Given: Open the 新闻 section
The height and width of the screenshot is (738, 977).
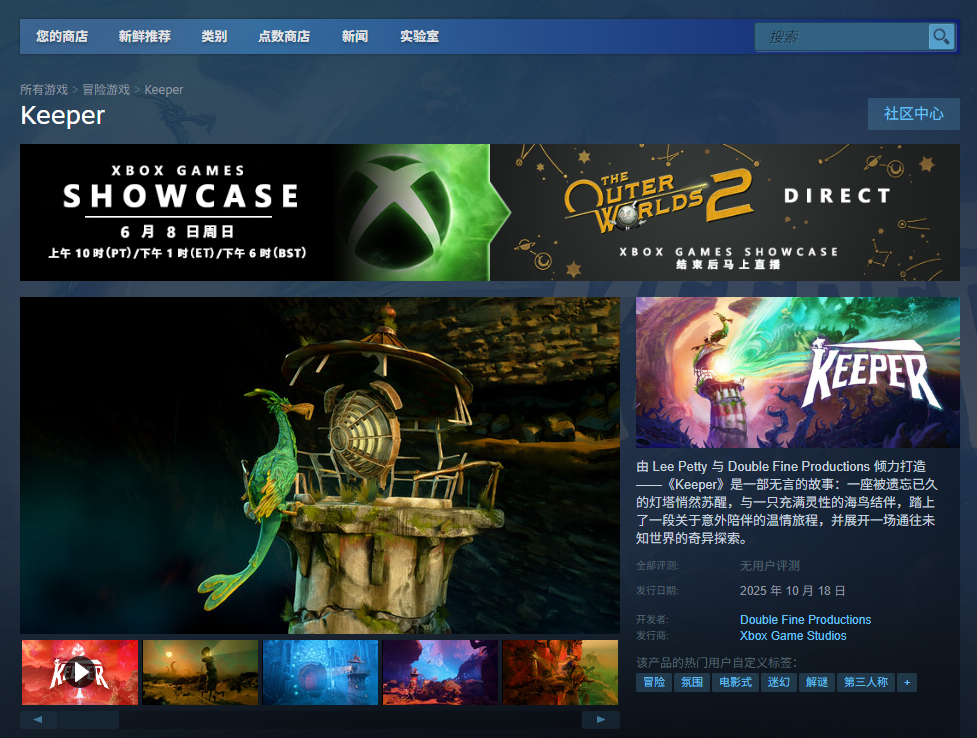Looking at the screenshot, I should 355,37.
